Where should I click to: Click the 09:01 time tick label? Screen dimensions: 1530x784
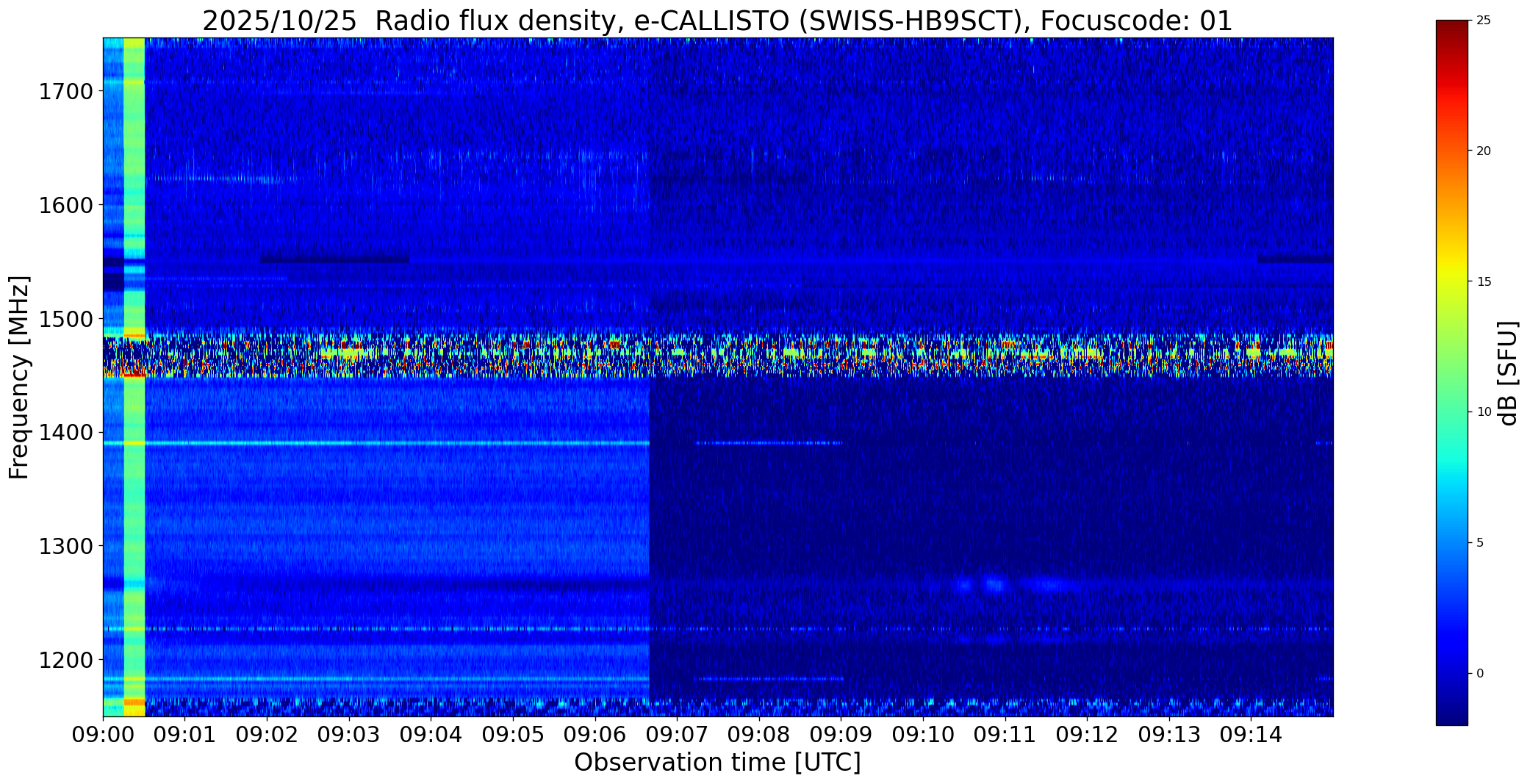(185, 734)
